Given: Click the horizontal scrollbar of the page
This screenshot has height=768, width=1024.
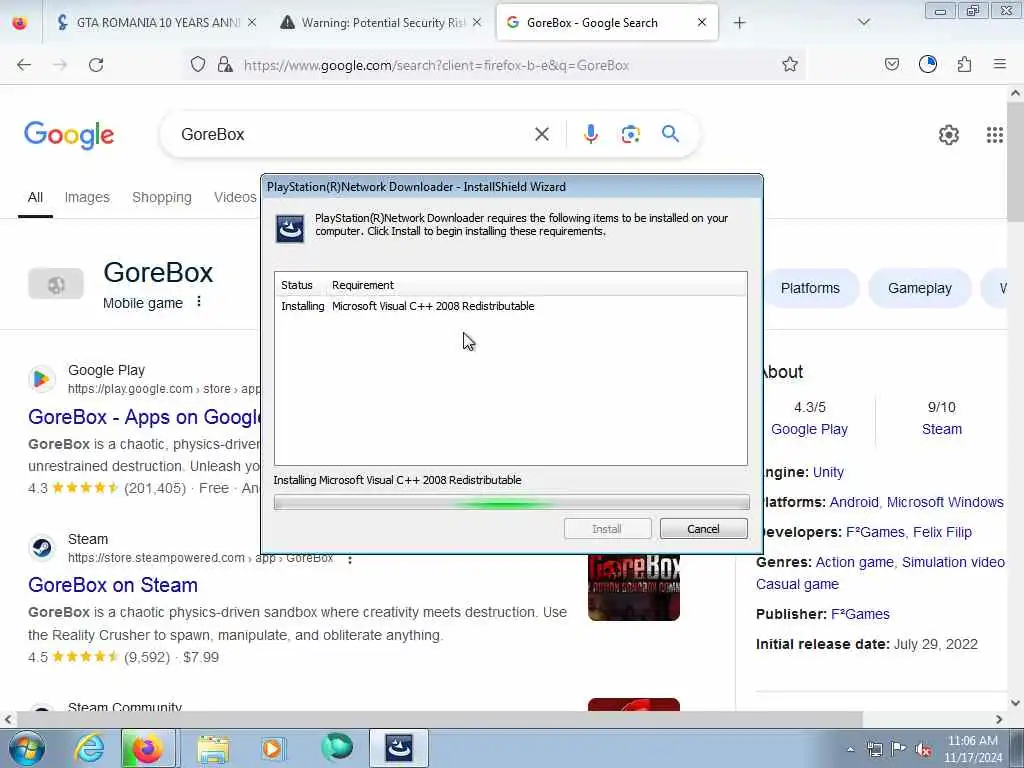Looking at the screenshot, I should coord(440,719).
